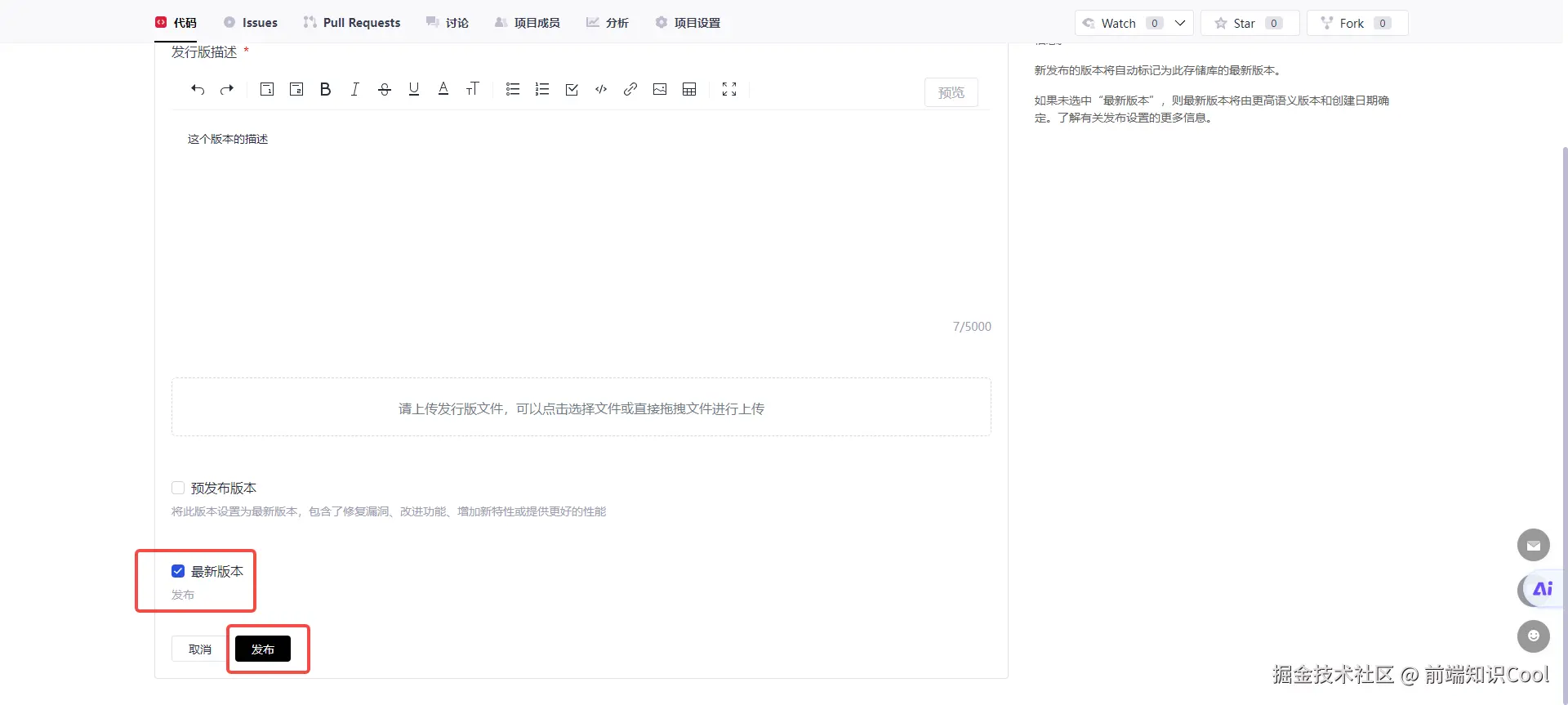1568x705 pixels.
Task: Open the 项目设置 tab
Action: pos(688,23)
